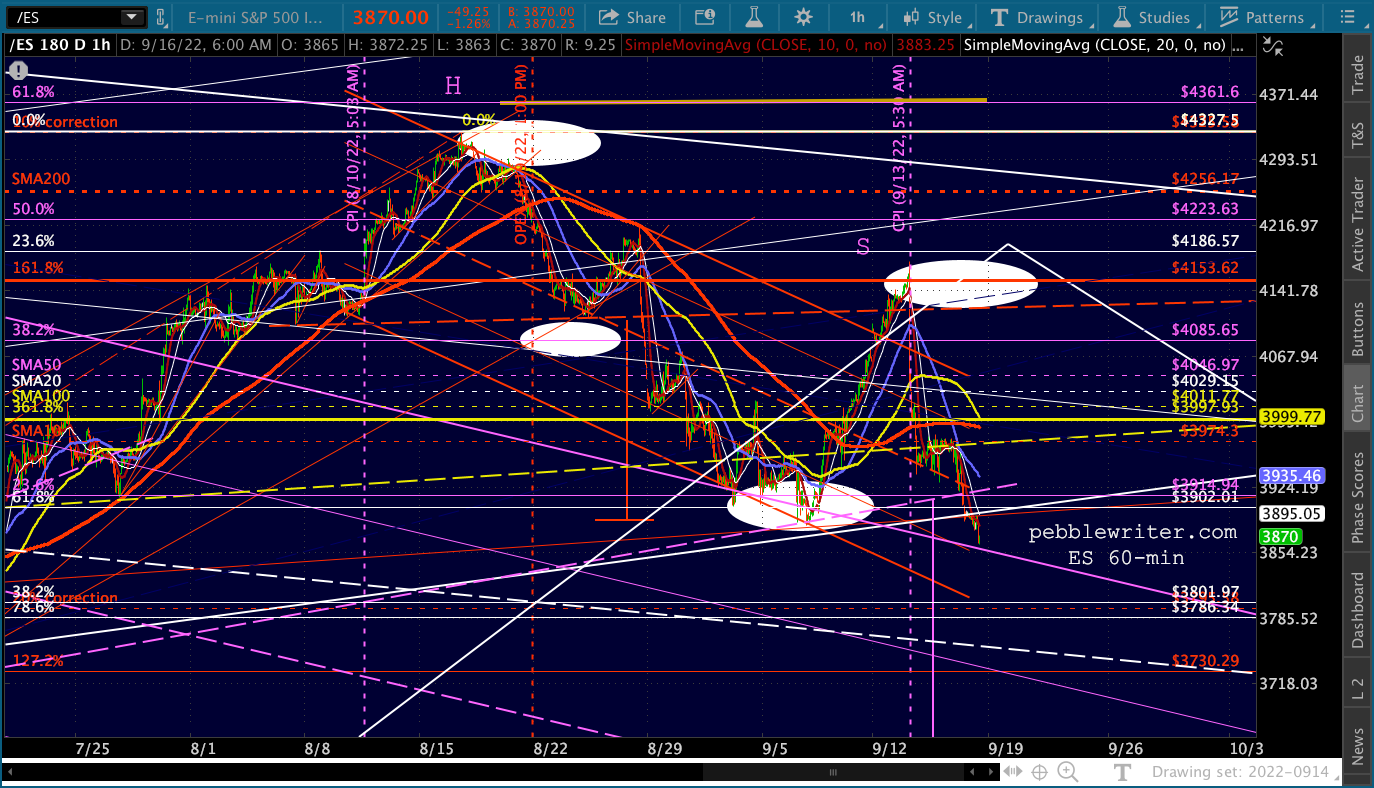Open the Studies menu

[x=1152, y=17]
